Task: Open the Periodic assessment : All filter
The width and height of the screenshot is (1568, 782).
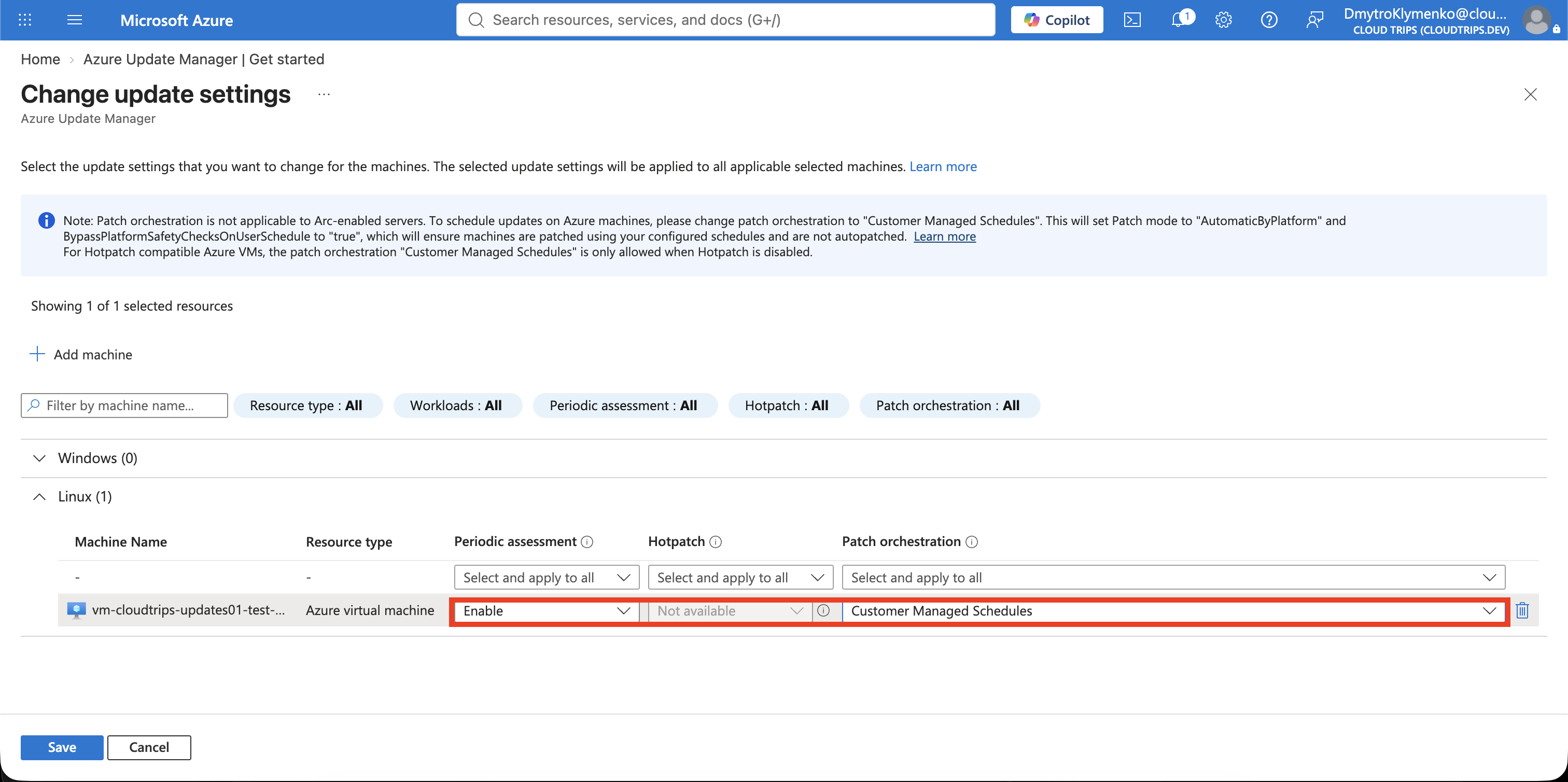Action: (624, 406)
